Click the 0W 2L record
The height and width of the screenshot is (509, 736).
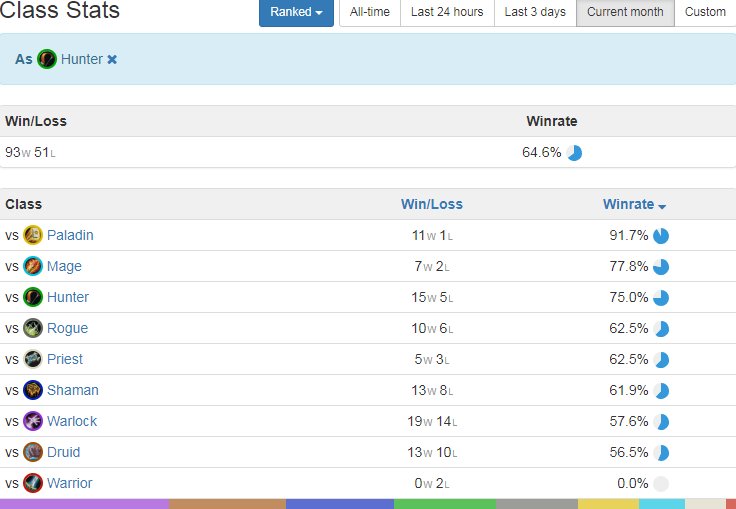[x=432, y=483]
